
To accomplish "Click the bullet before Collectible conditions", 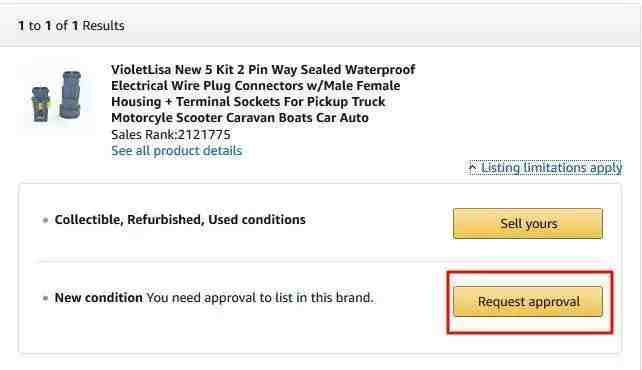I will pos(45,220).
